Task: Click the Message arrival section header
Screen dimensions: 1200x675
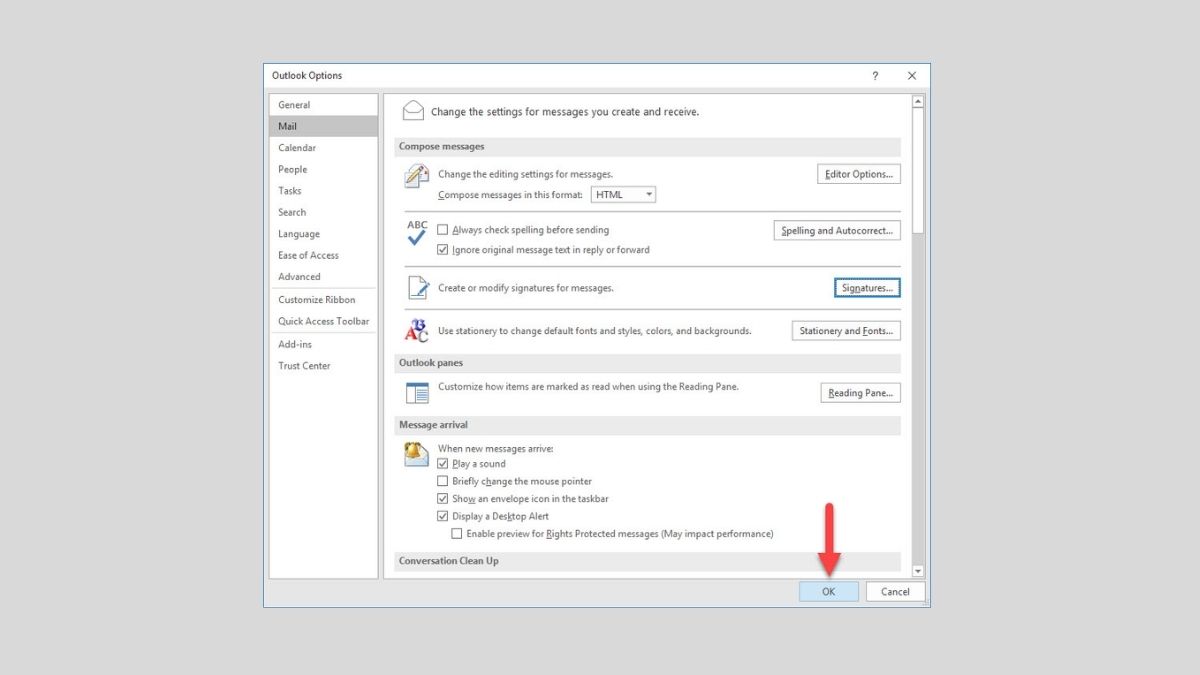Action: 648,425
